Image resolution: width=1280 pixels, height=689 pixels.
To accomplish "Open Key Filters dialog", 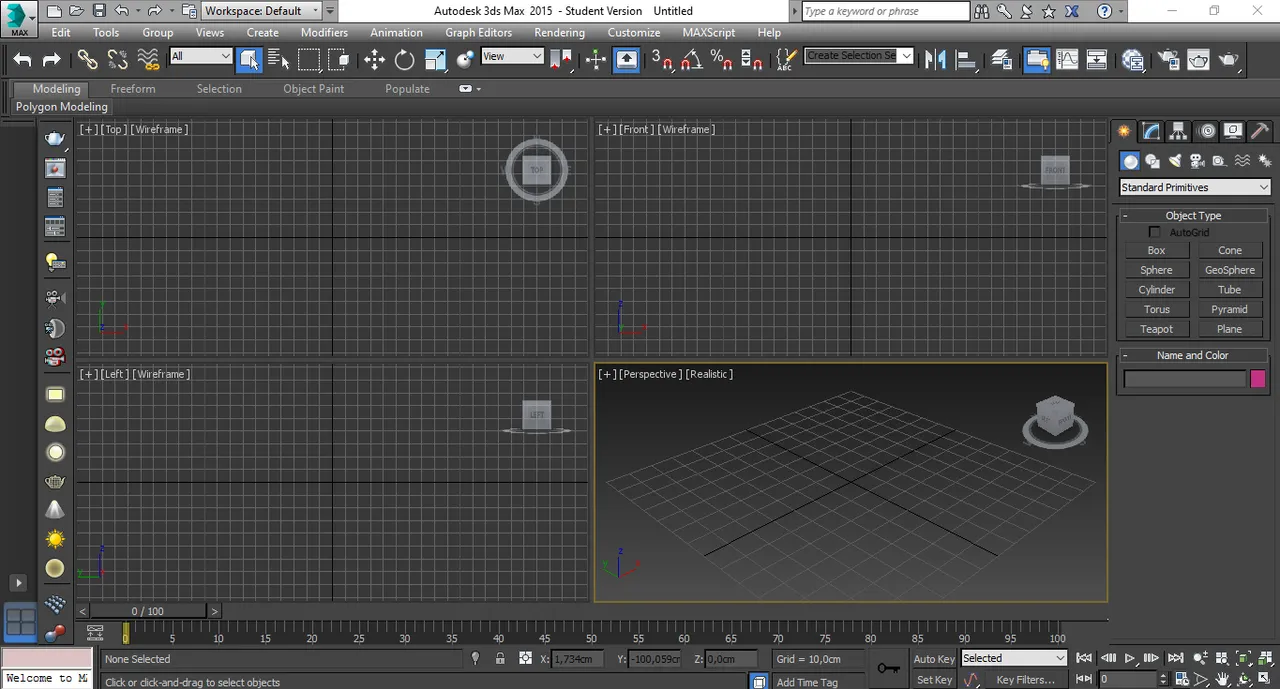I will point(1025,680).
